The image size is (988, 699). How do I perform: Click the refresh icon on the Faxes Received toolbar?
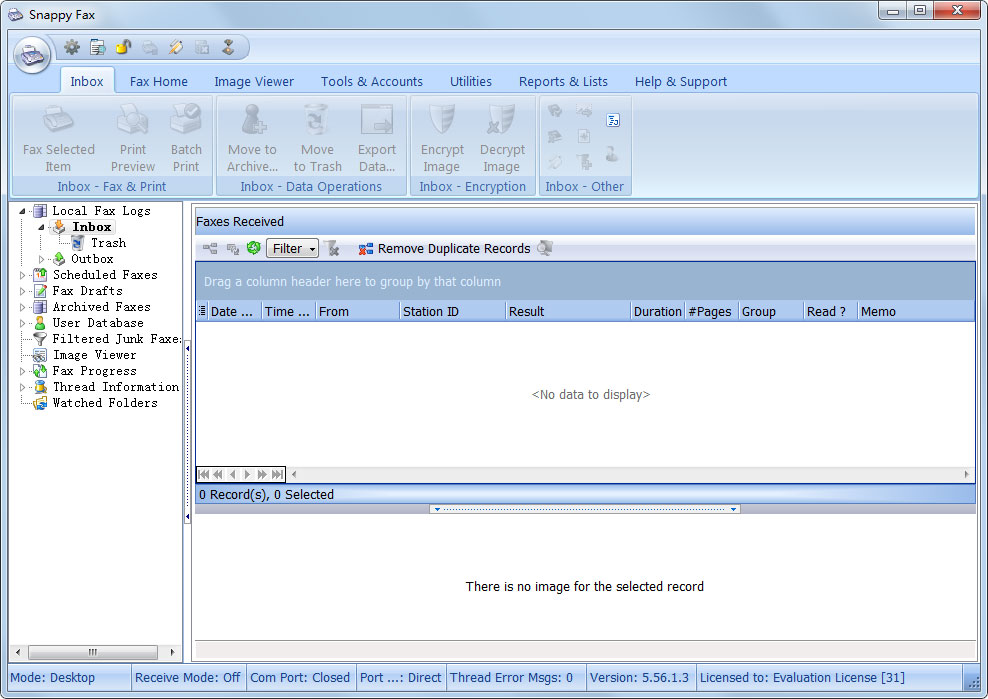click(253, 247)
